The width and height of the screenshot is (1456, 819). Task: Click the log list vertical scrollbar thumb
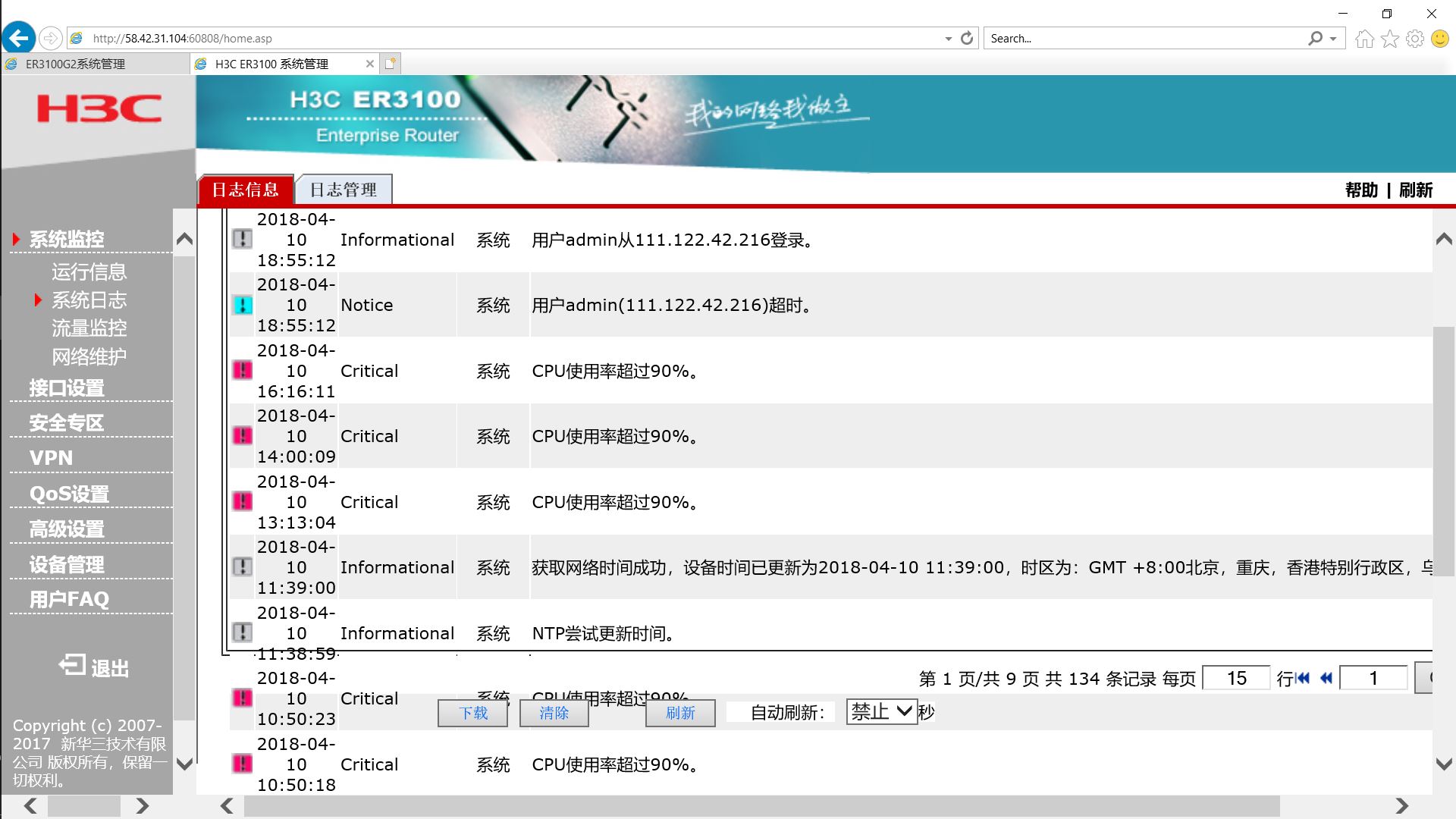1443,451
